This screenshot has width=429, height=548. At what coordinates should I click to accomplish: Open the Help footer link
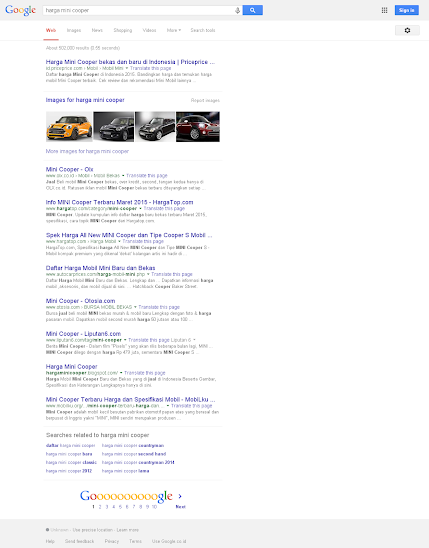tap(50, 541)
